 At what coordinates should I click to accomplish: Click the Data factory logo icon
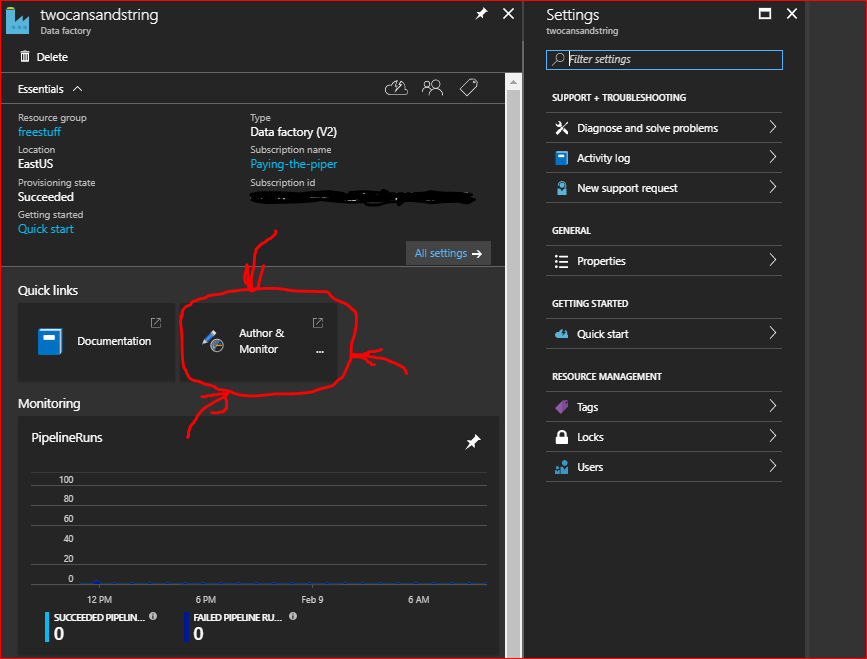18,20
